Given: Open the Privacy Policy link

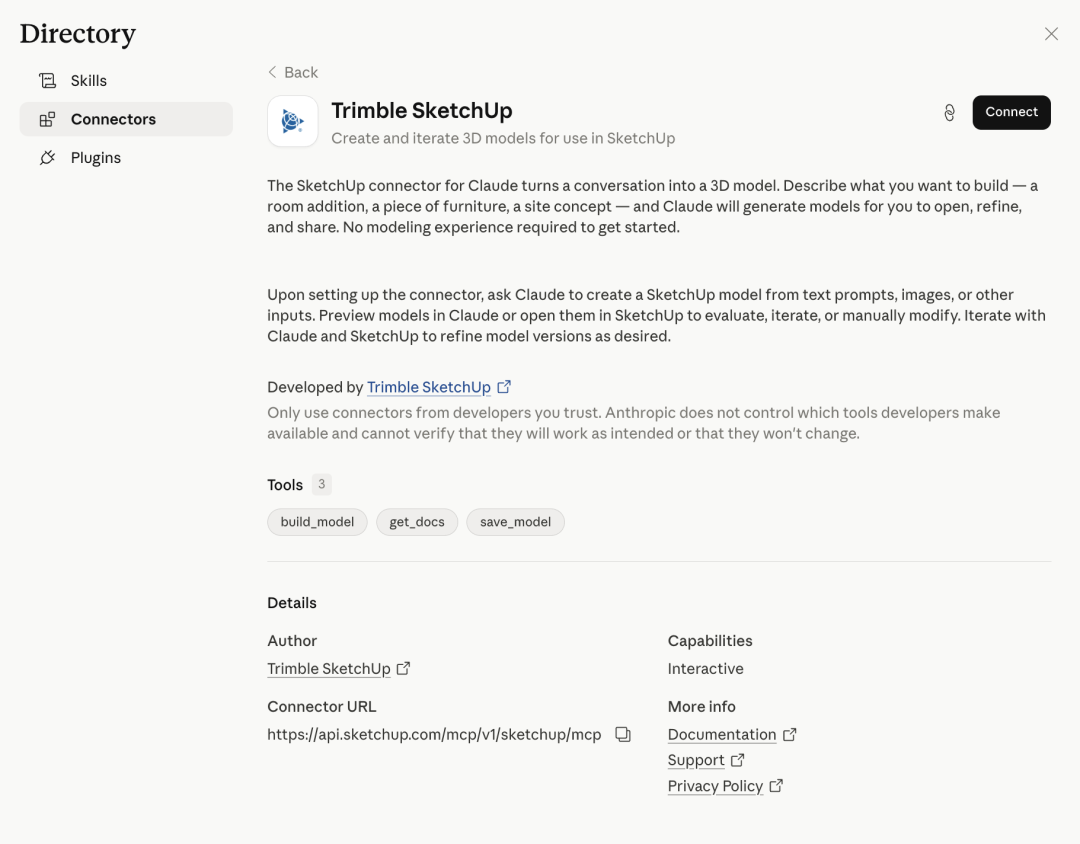Looking at the screenshot, I should [x=715, y=786].
